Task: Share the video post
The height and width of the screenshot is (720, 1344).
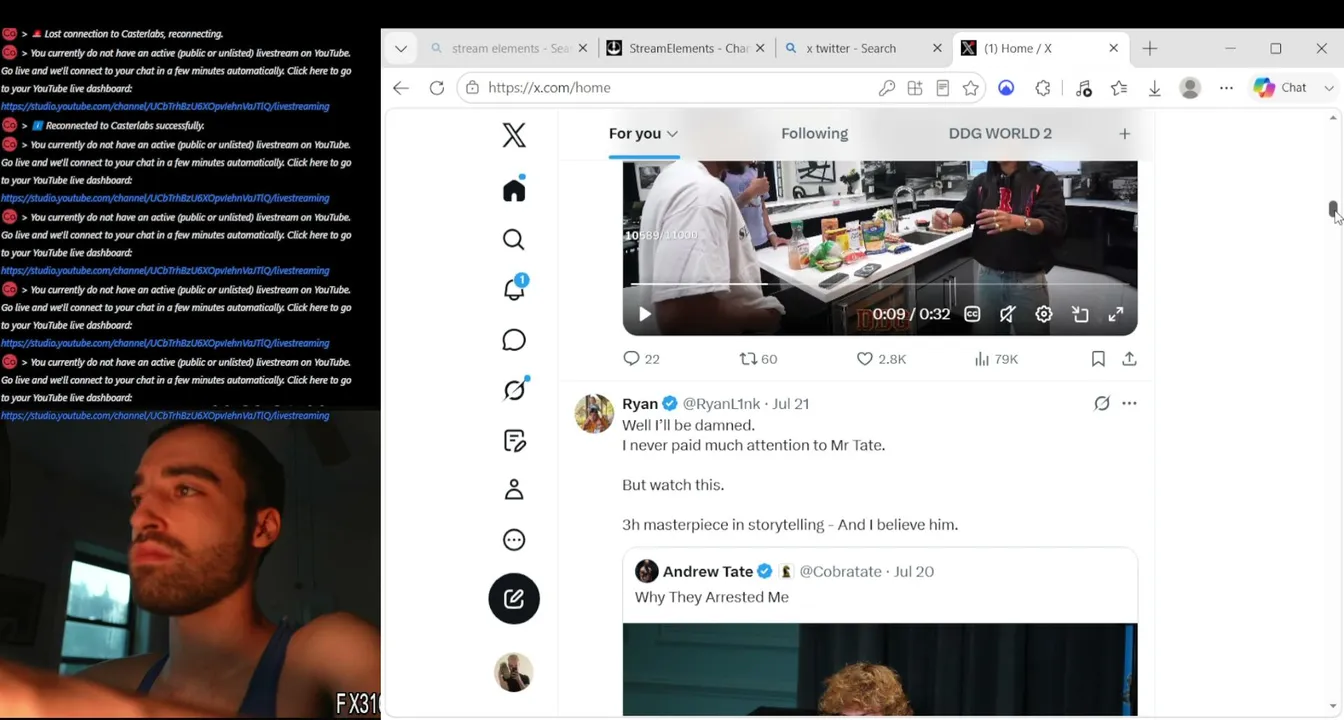Action: click(1129, 359)
